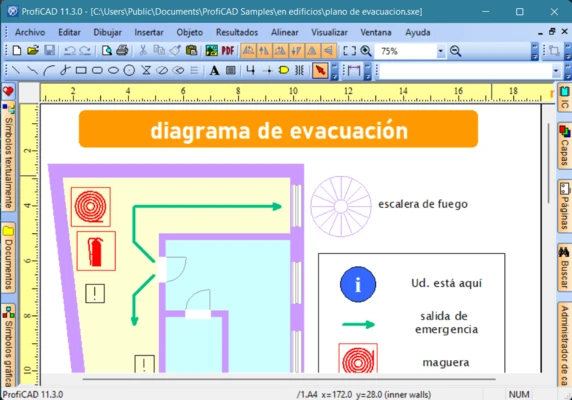Image resolution: width=572 pixels, height=400 pixels.
Task: Click the second orange mirror tool
Action: 264,51
